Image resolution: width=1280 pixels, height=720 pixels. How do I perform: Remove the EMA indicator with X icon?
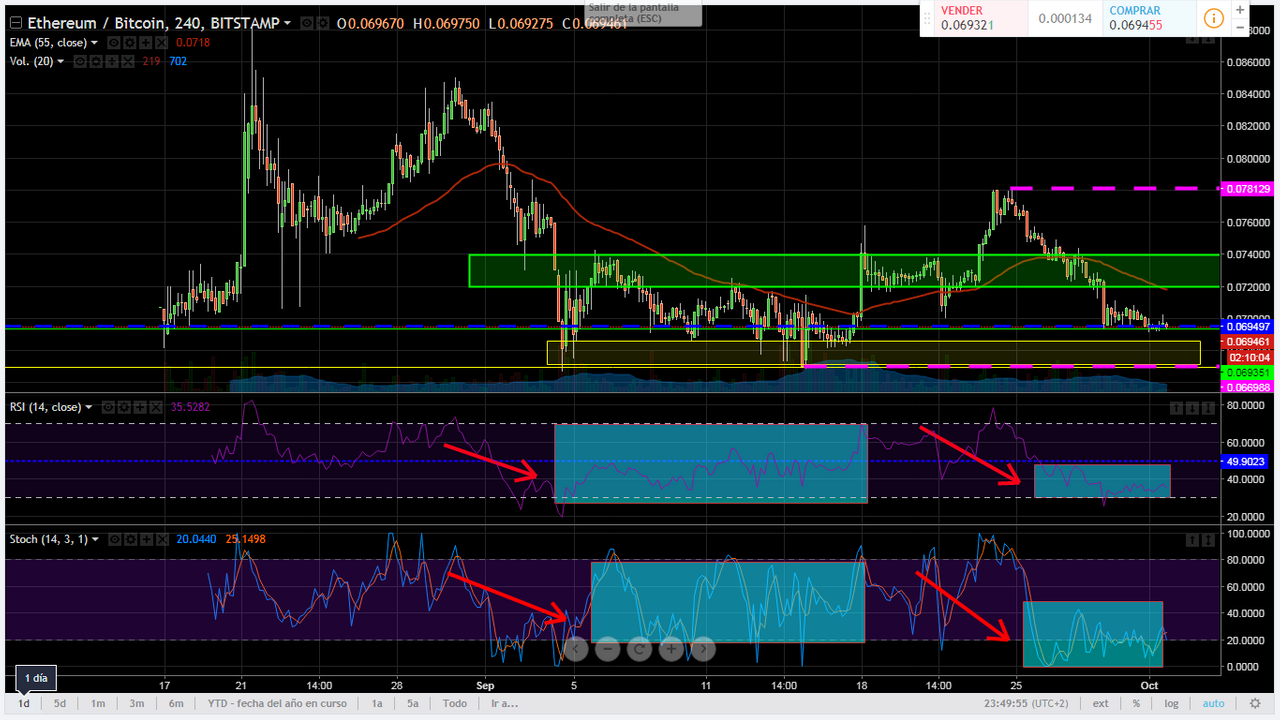point(161,43)
